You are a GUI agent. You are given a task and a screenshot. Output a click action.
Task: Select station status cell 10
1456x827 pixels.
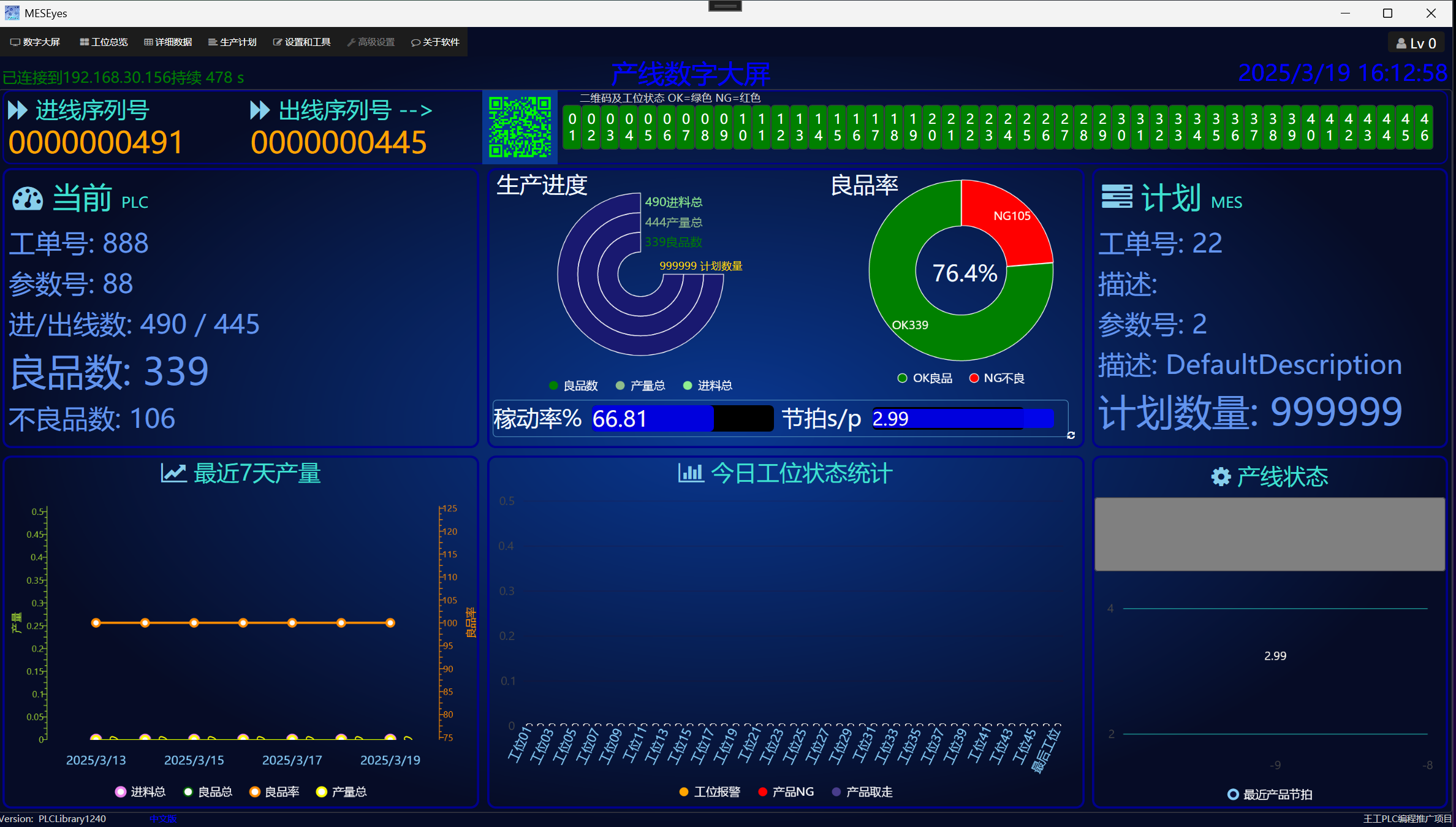click(743, 128)
